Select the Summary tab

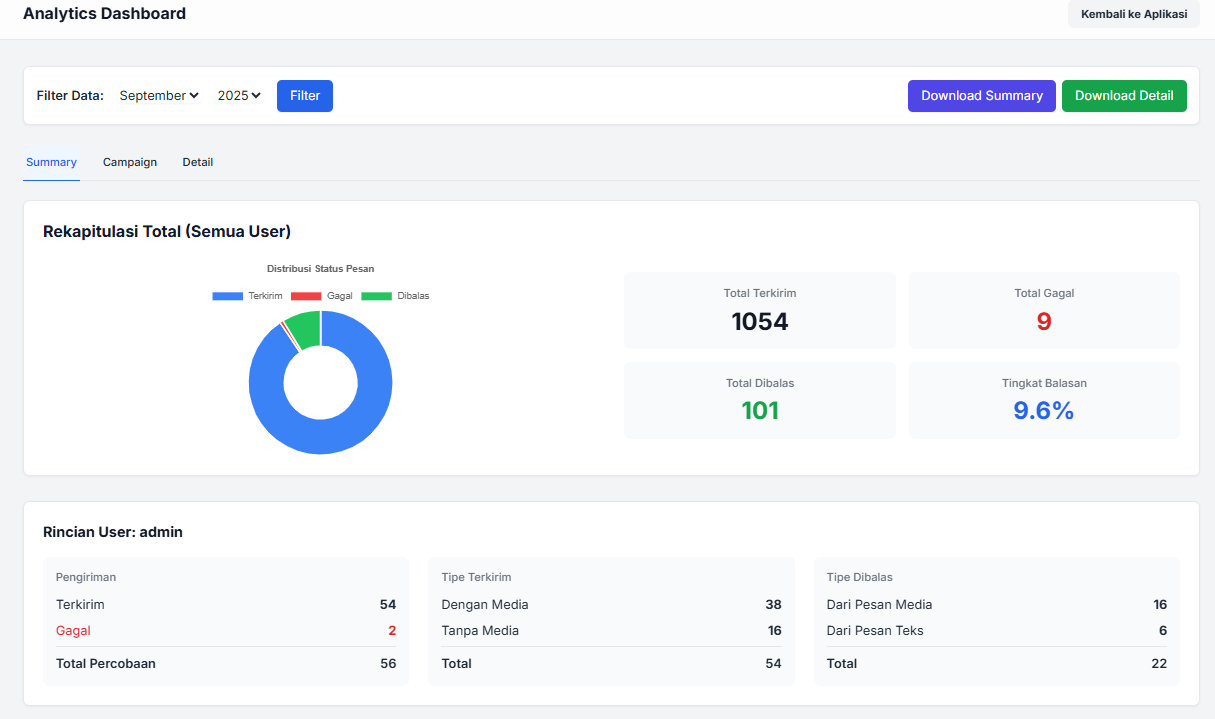(x=51, y=162)
